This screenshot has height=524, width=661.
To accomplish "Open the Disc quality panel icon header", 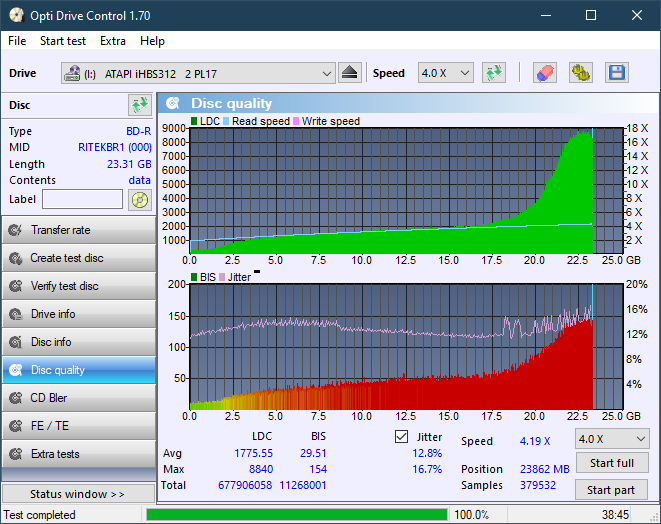I will tap(173, 103).
